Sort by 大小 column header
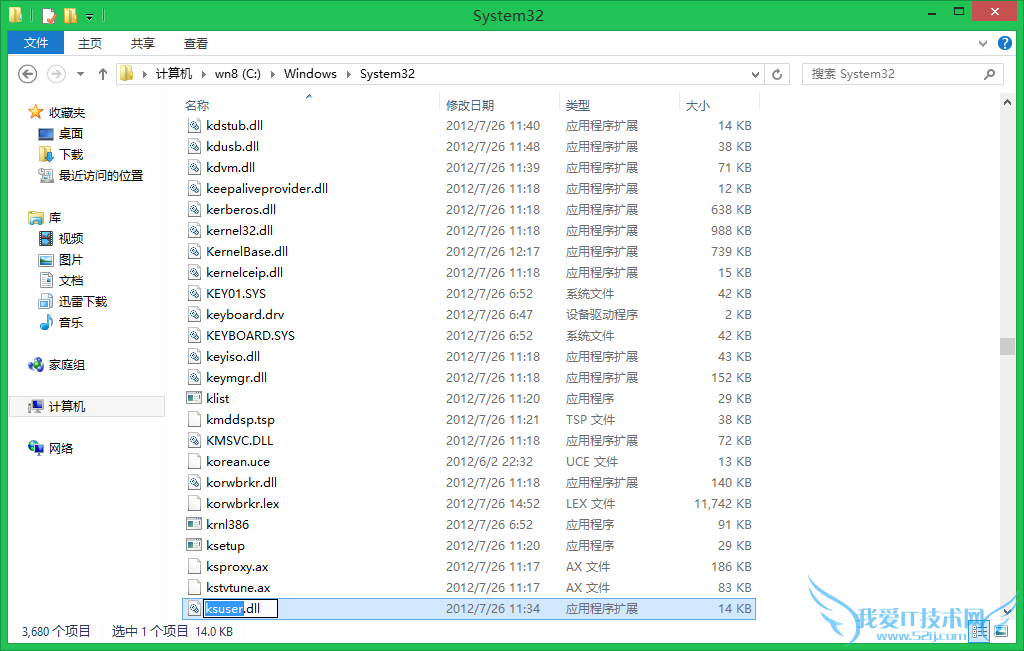The image size is (1024, 651). point(697,105)
